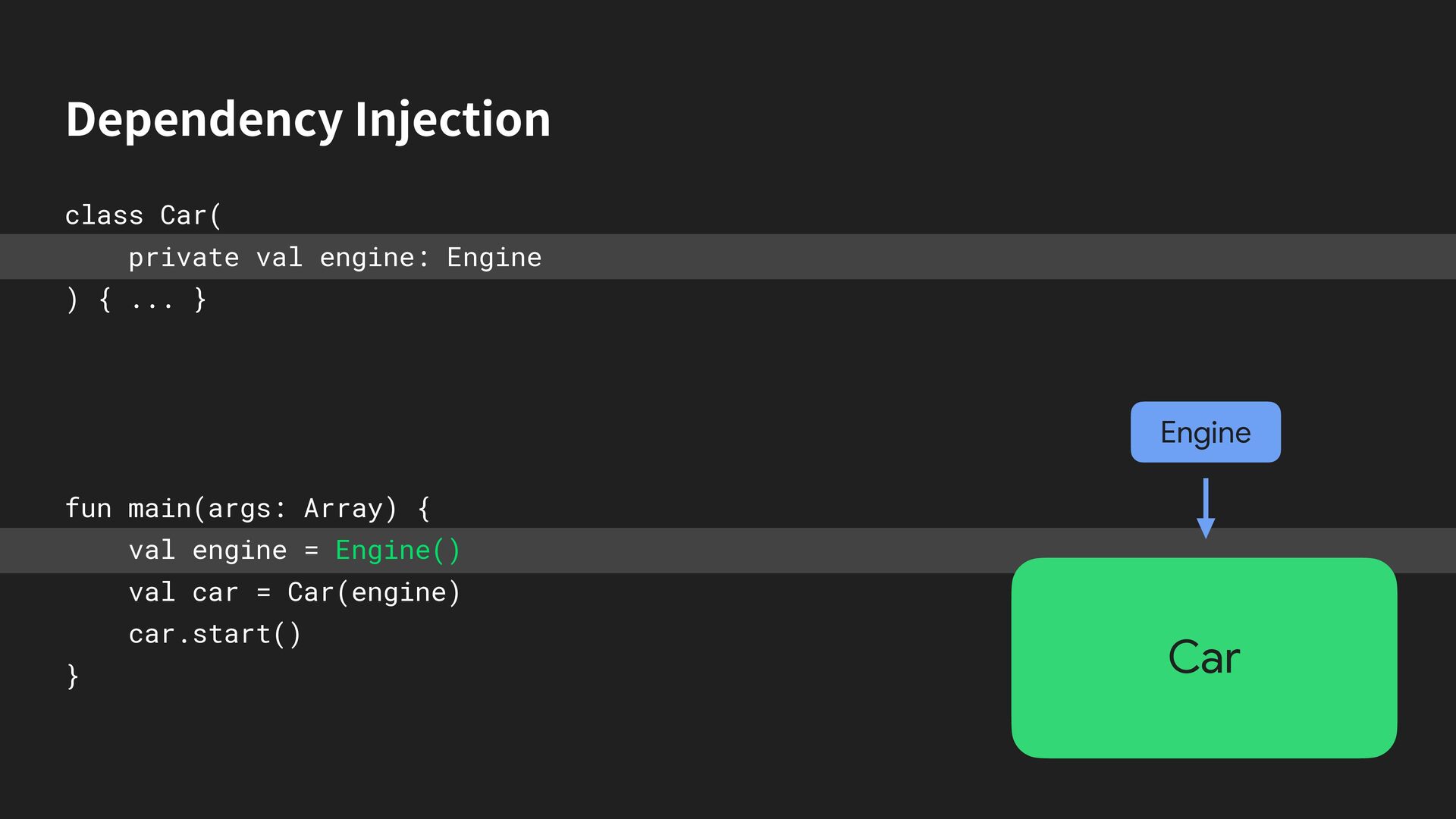Click the "class" keyword in the code

(x=104, y=216)
